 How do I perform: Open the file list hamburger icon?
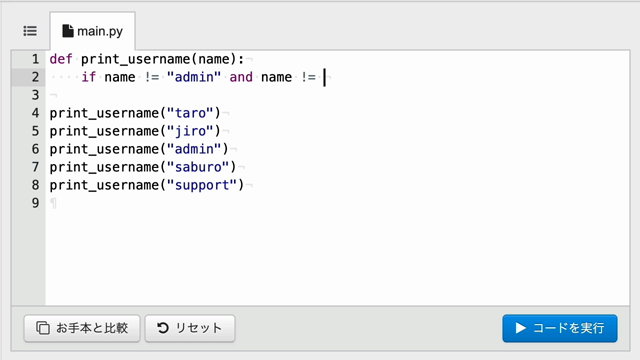30,31
